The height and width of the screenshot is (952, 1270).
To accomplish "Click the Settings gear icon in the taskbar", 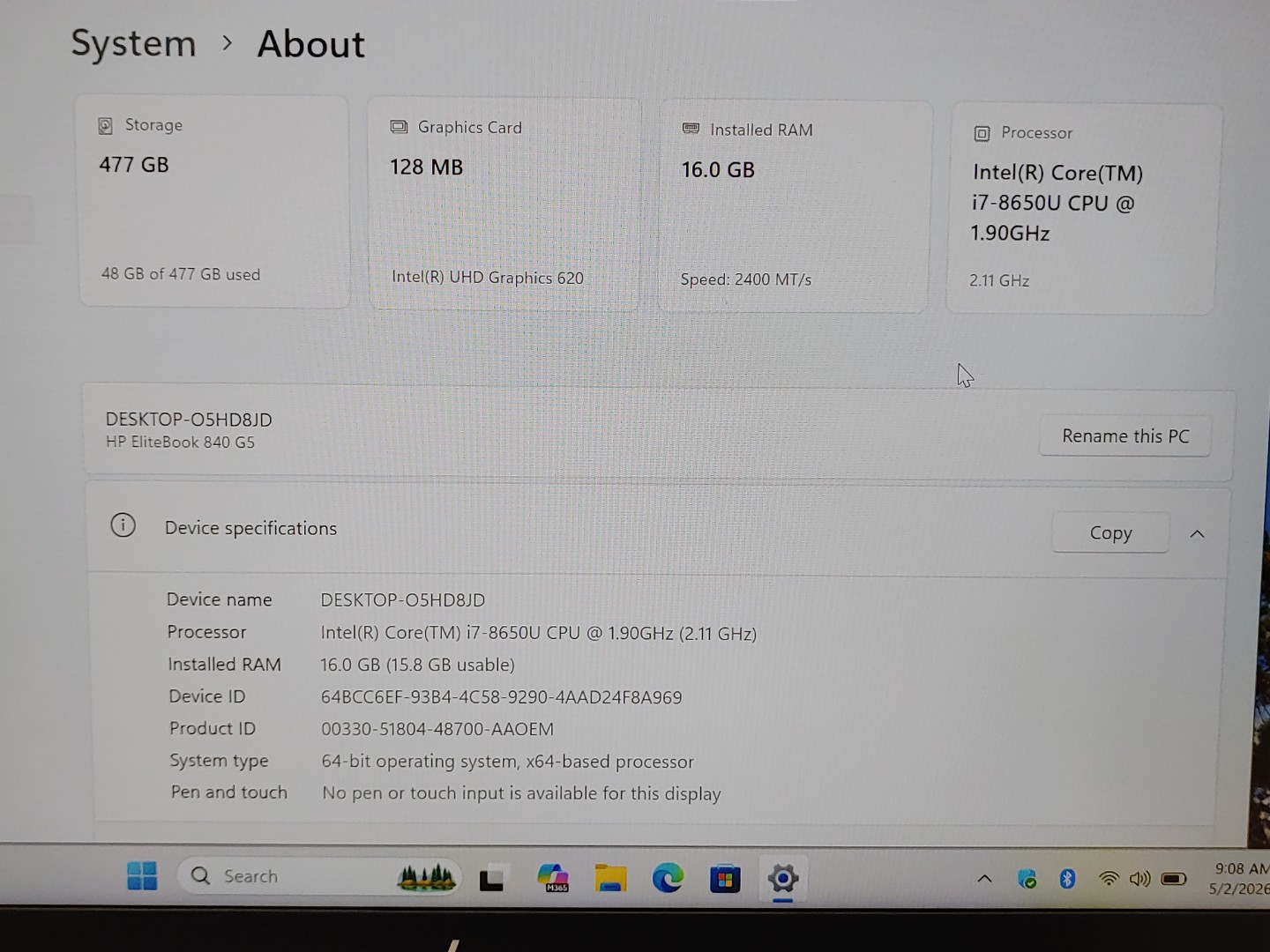I will pos(783,878).
